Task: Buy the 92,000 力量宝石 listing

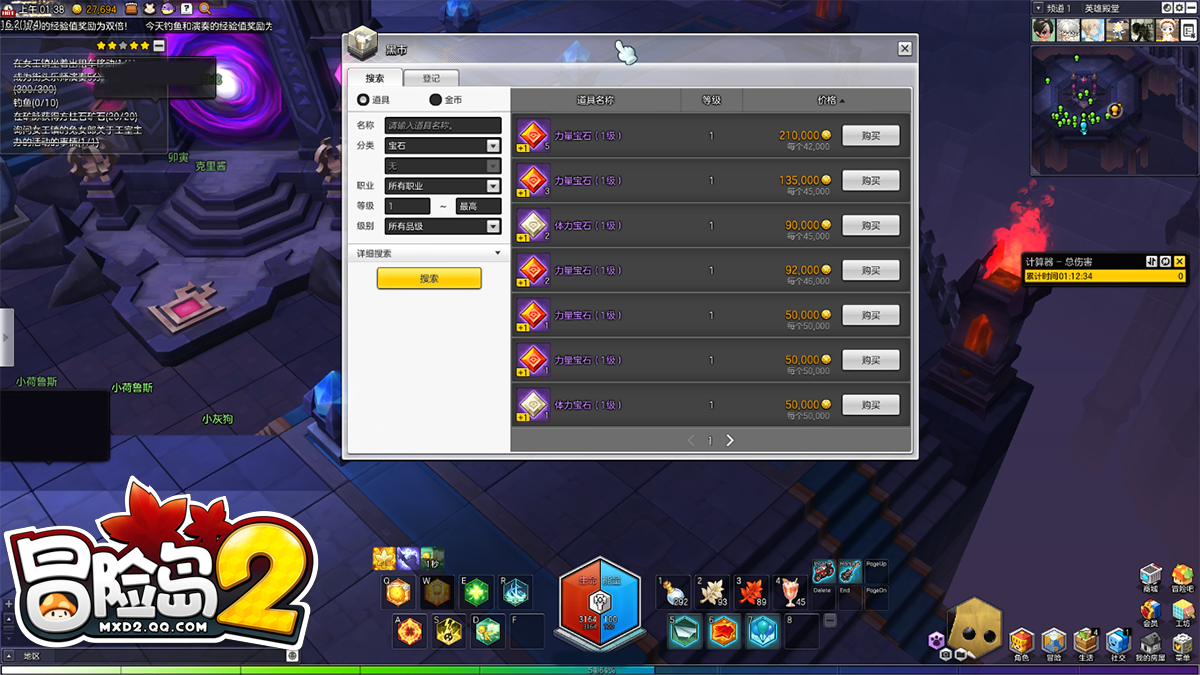Action: 871,270
